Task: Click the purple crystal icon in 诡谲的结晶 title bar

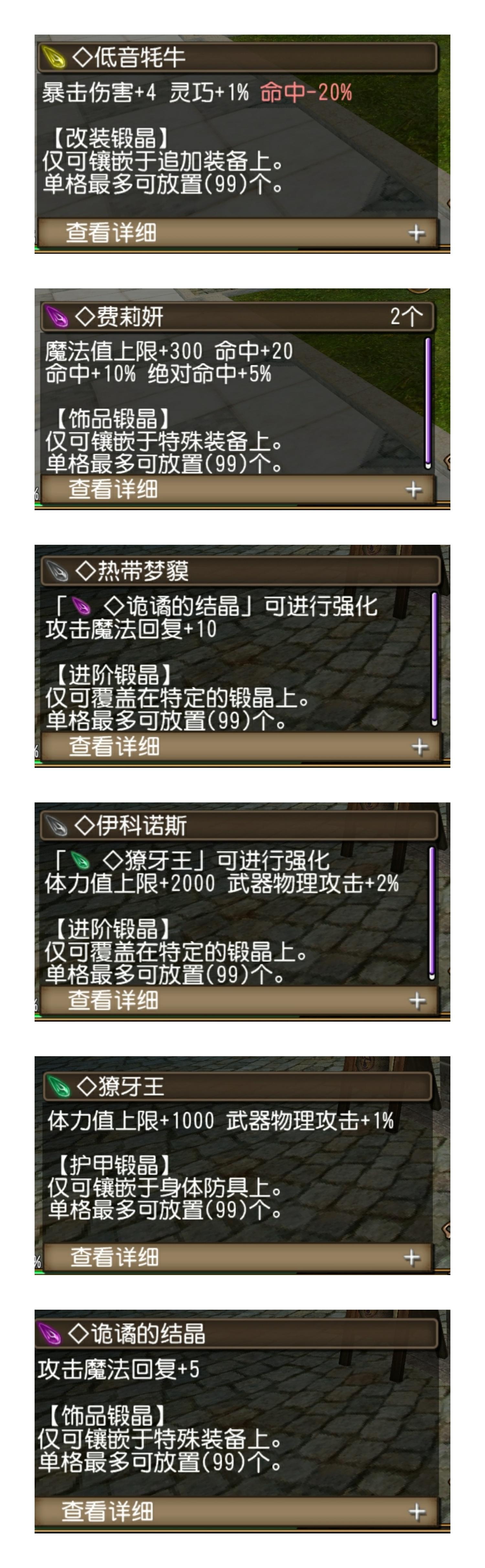Action: coord(50,1334)
